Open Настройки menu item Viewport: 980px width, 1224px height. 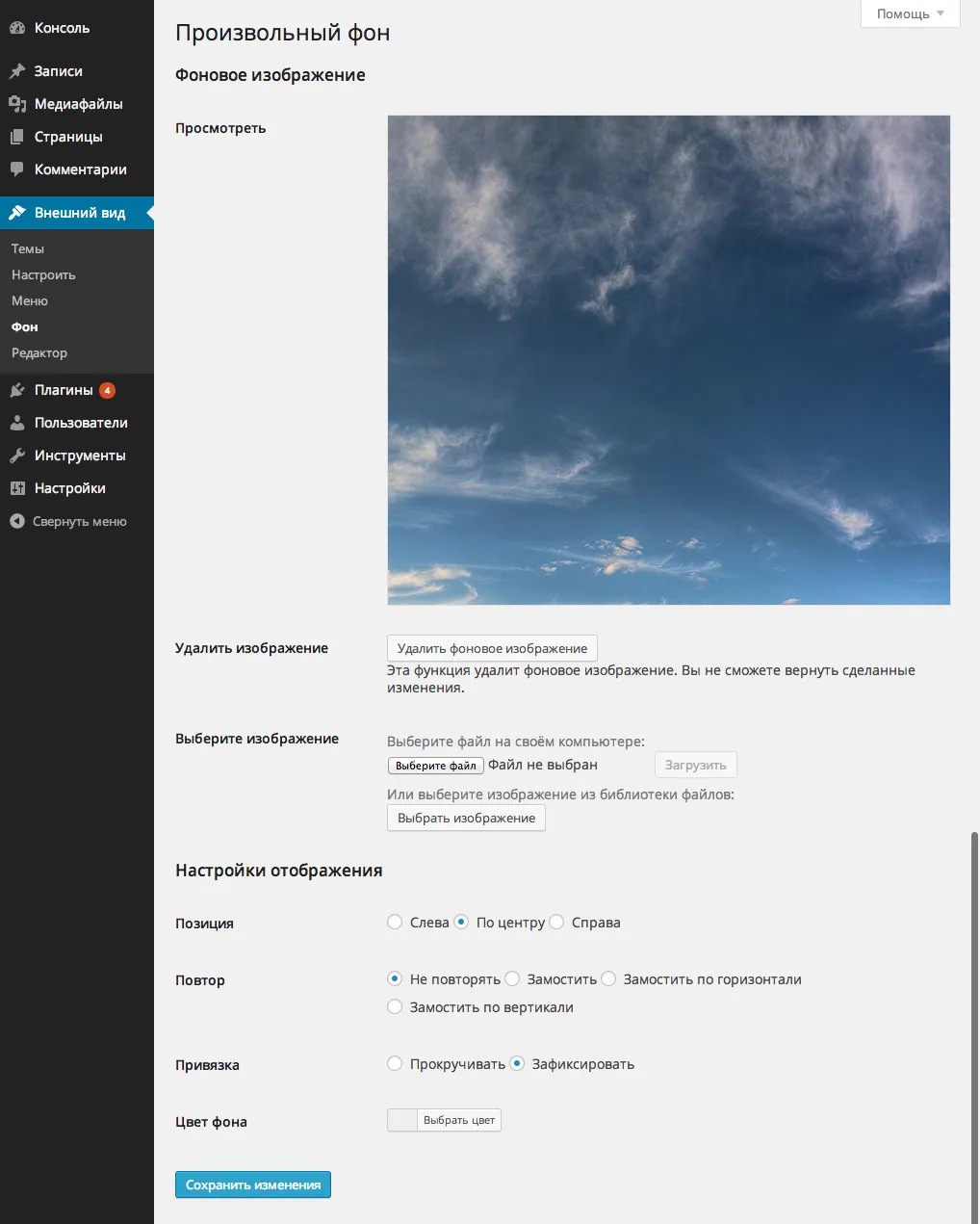click(x=77, y=488)
